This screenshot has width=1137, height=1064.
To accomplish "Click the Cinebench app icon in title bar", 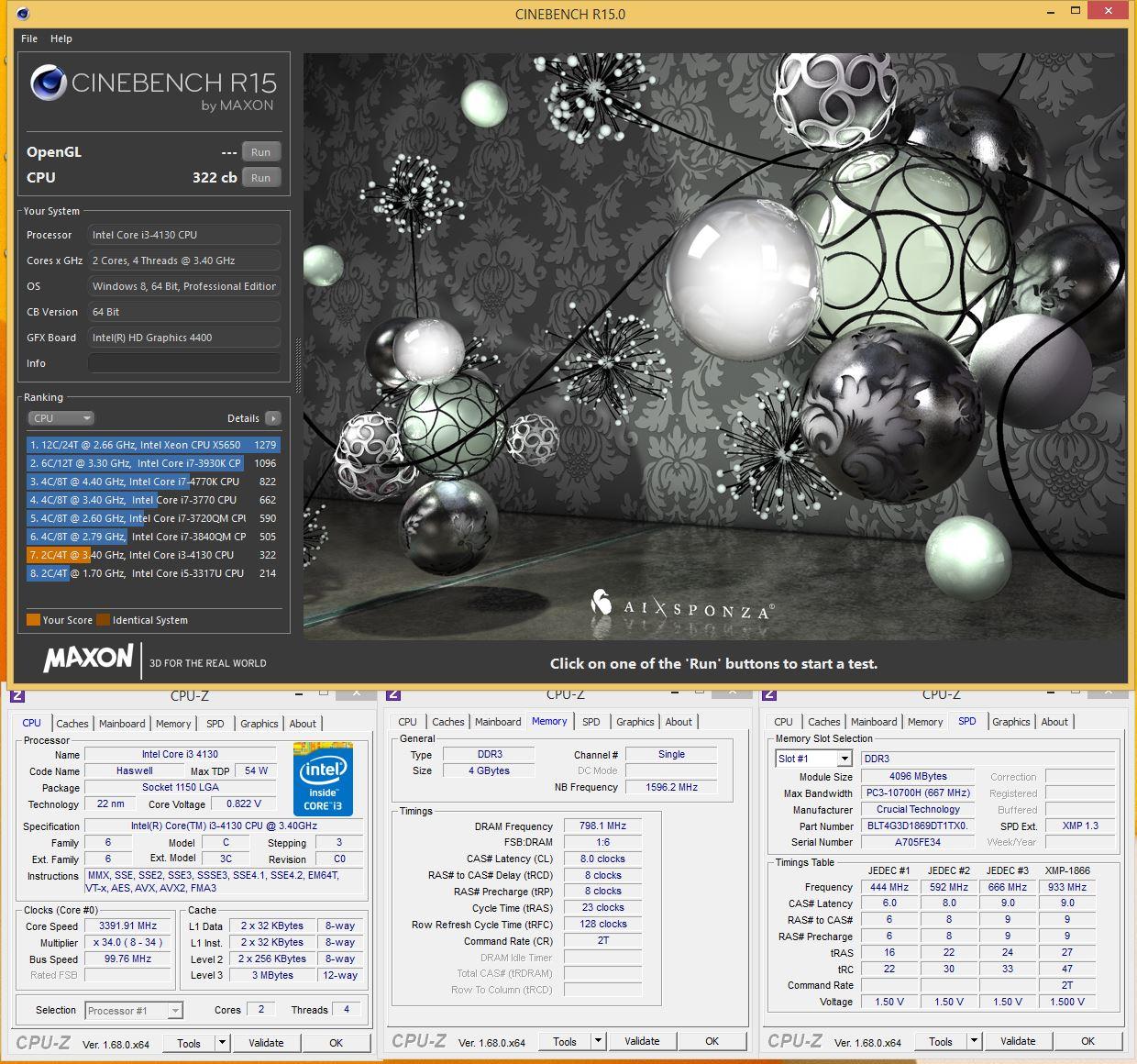I will coord(23,14).
